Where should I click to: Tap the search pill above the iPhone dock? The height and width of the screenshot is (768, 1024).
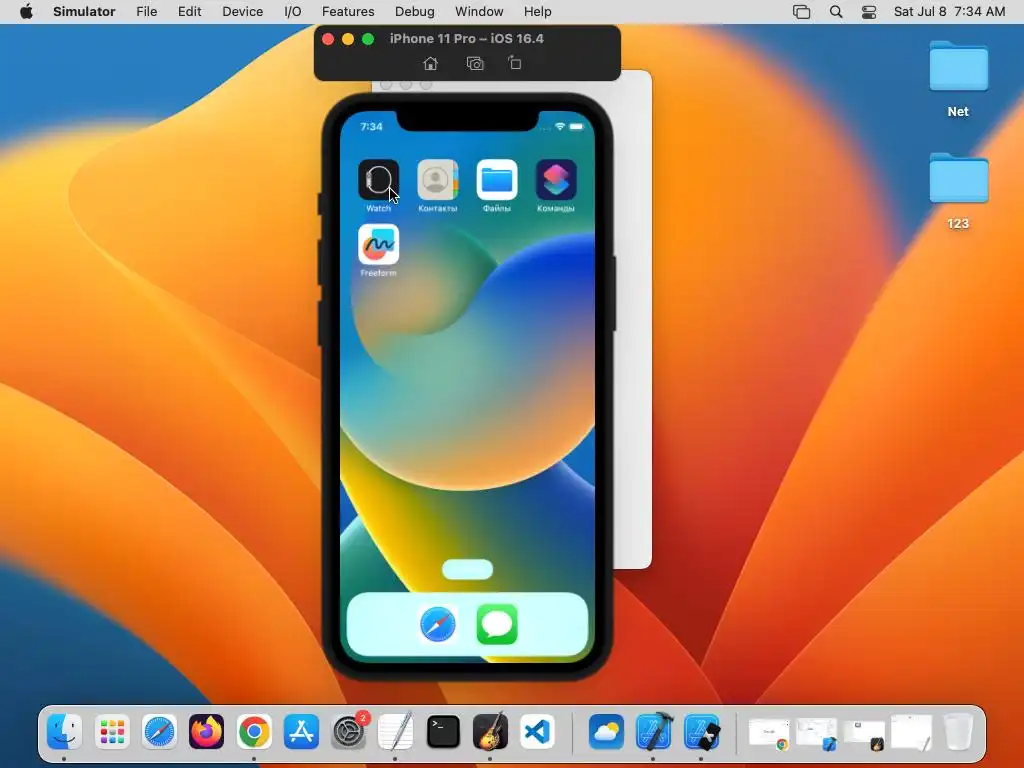point(468,569)
